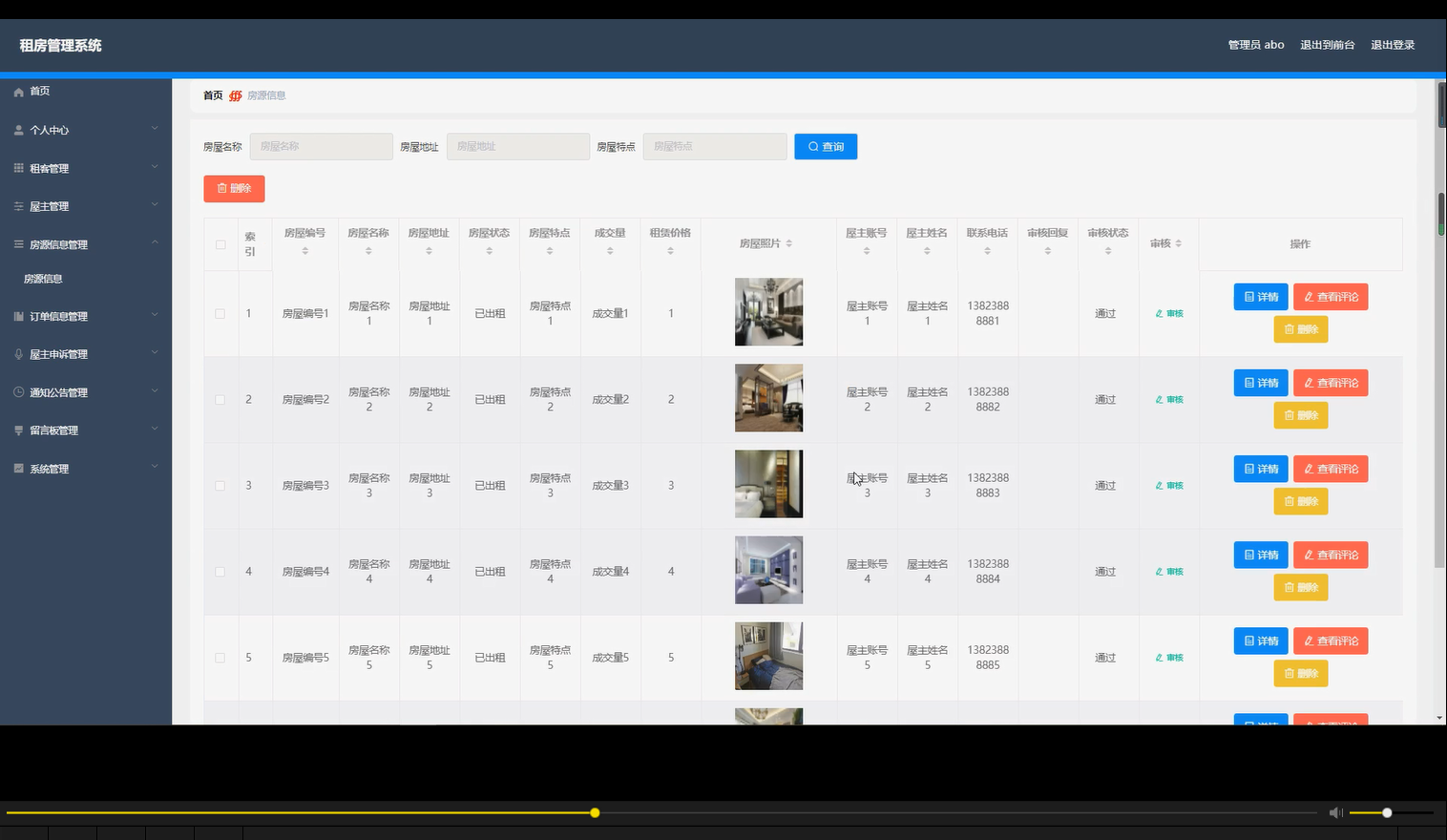Click the 审核 edit icon in row 5

tap(1159, 657)
